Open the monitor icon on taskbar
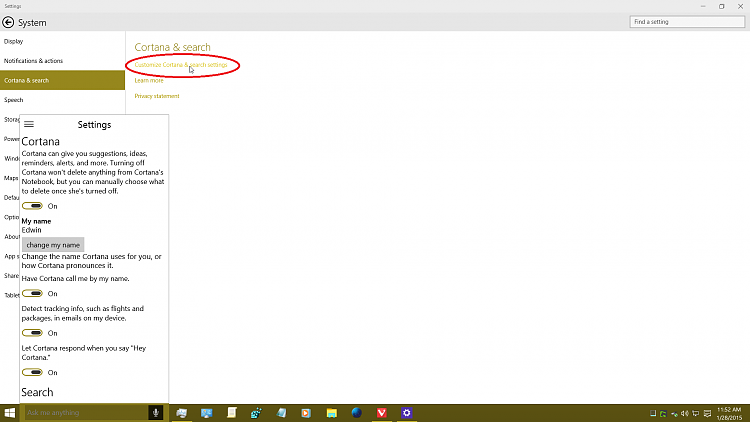Viewport: 750px width, 422px height. coord(207,412)
